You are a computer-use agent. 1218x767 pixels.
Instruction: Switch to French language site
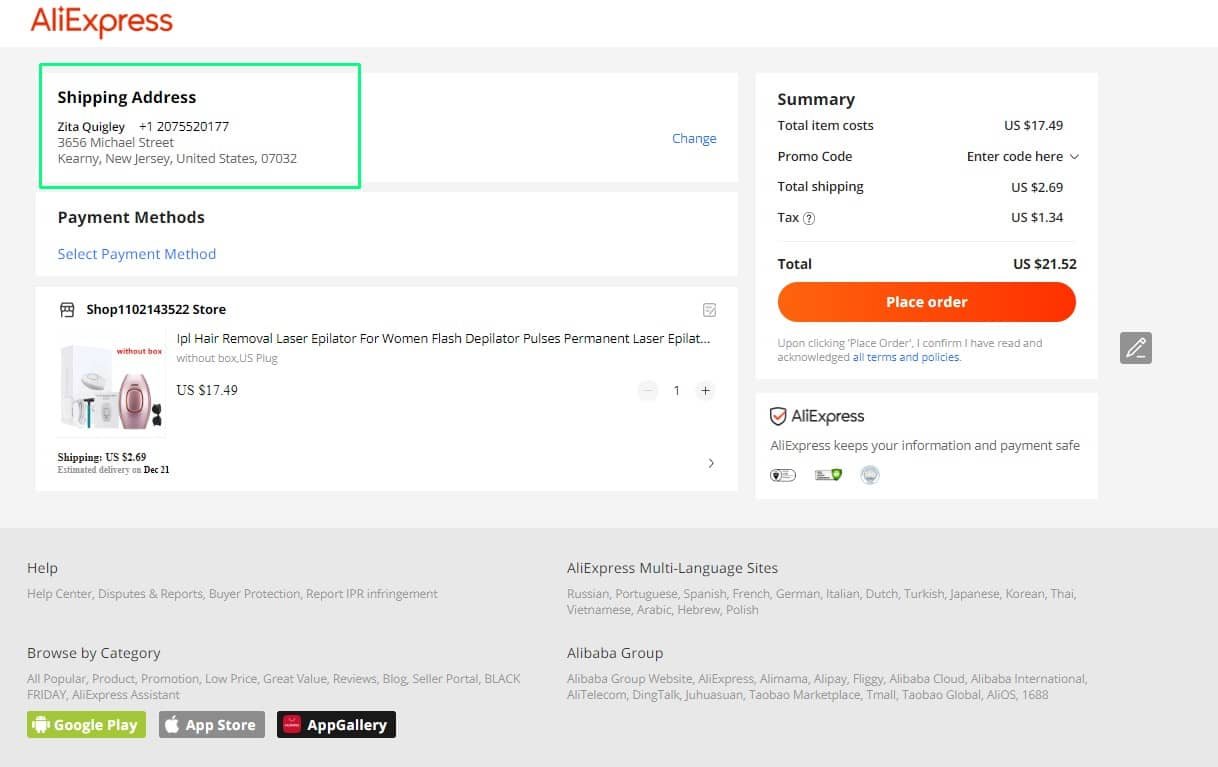click(751, 594)
